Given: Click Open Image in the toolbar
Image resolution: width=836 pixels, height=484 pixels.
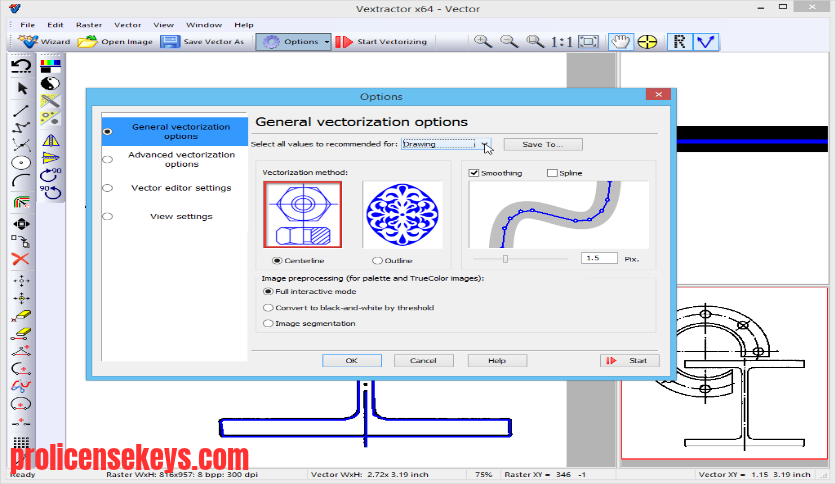Looking at the screenshot, I should coord(115,42).
